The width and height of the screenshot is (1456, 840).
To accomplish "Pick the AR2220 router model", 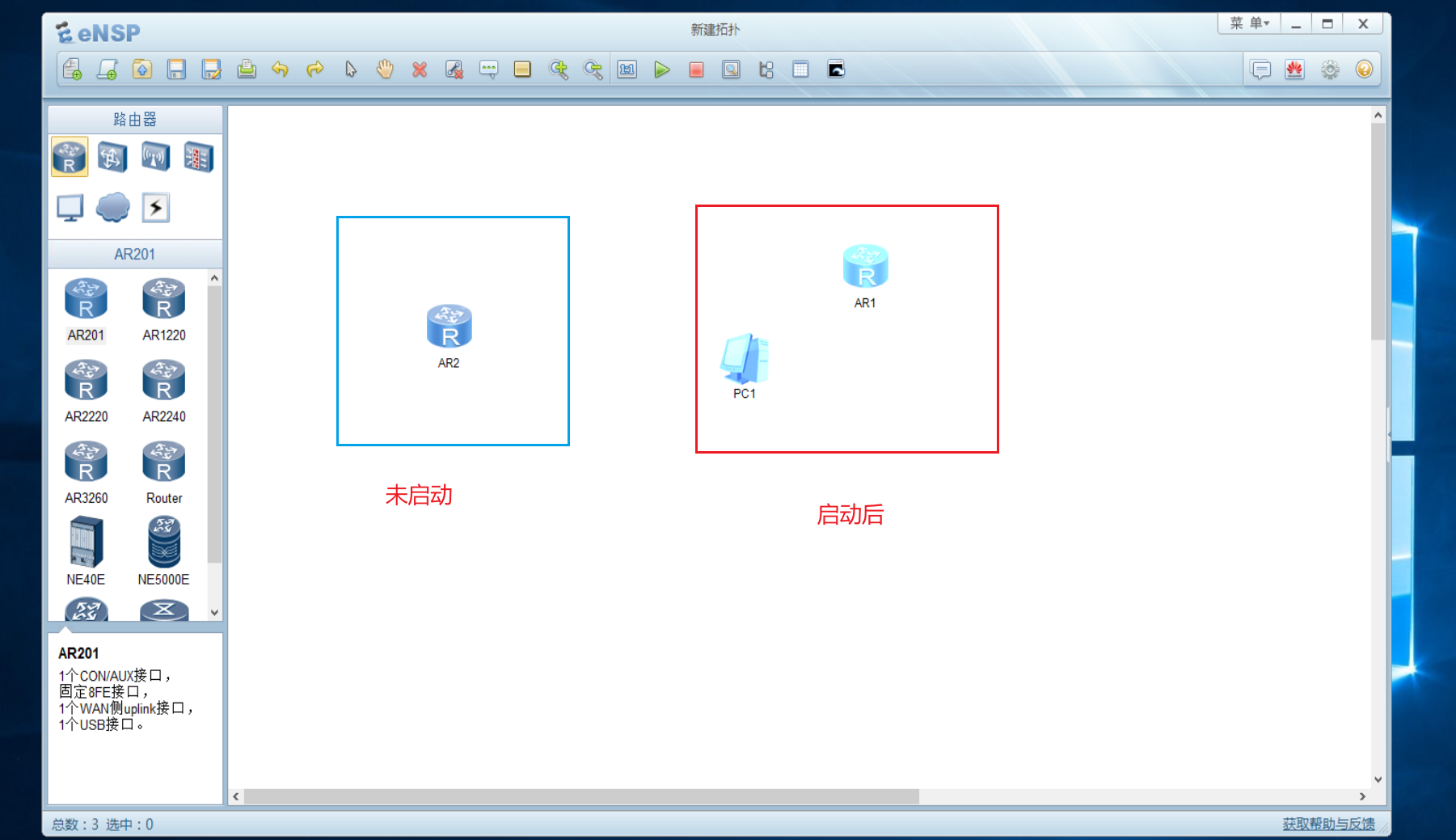I will (86, 392).
